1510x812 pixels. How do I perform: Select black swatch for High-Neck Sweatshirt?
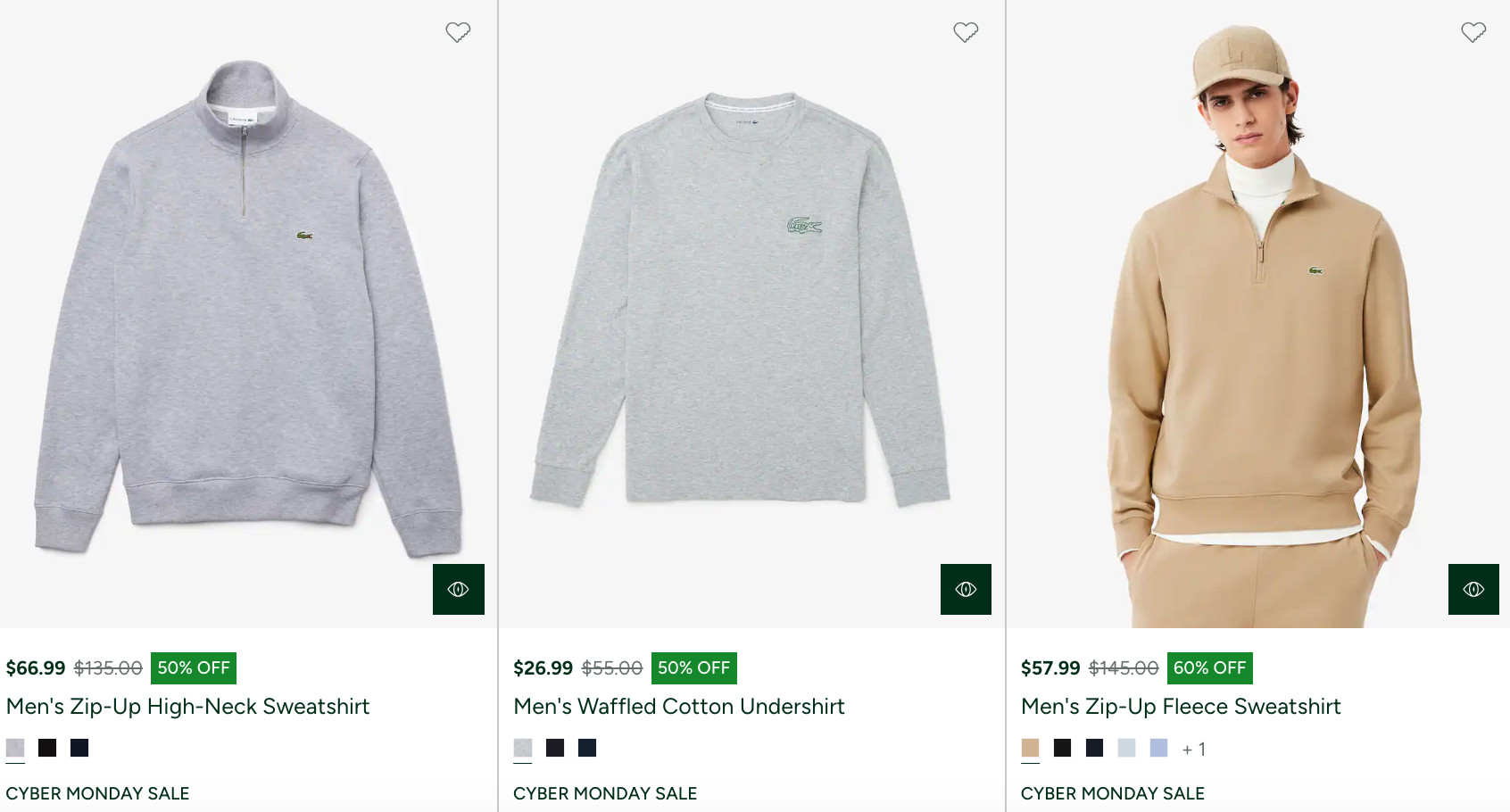click(x=47, y=748)
